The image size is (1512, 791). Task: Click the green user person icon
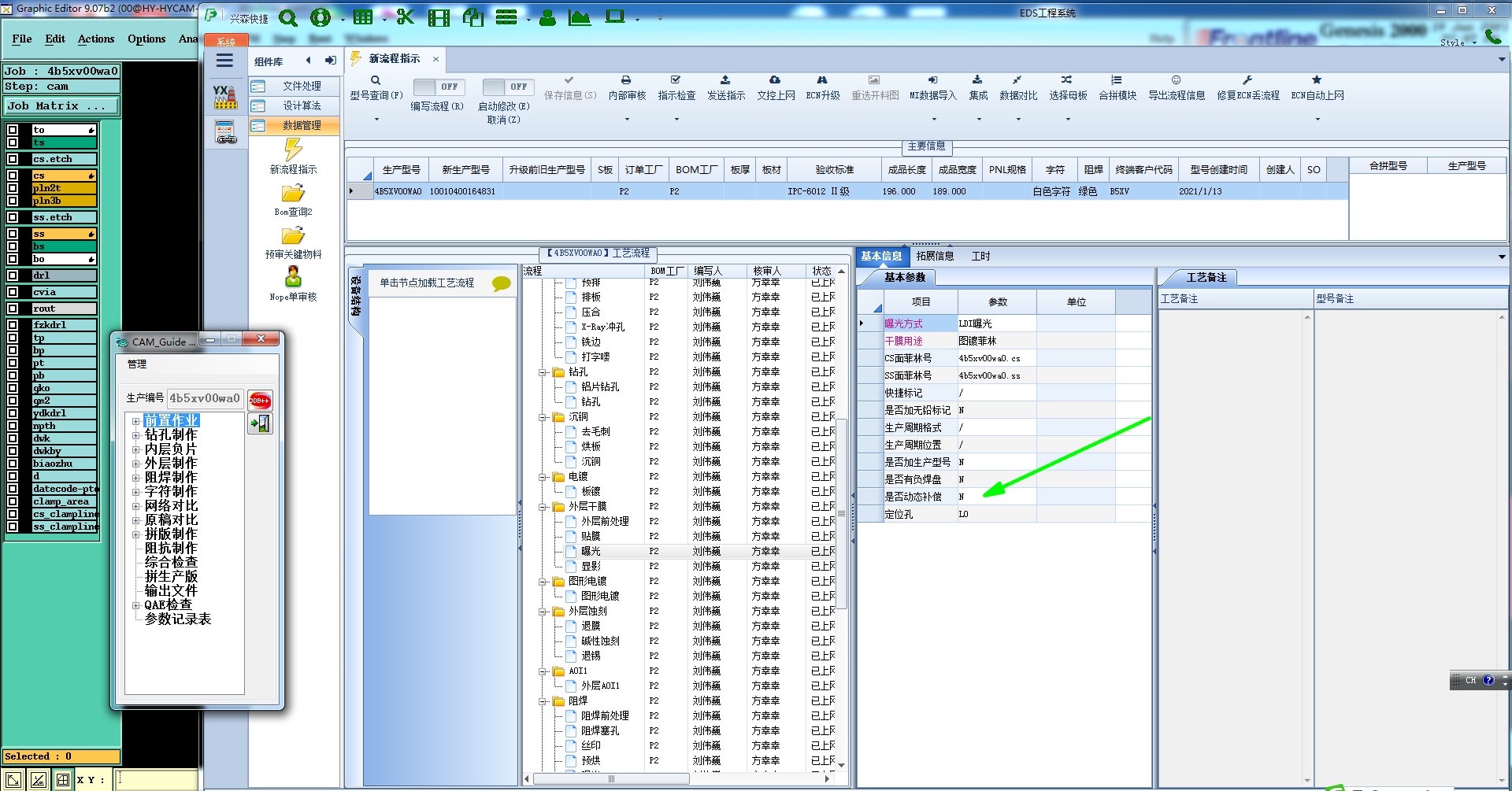(x=547, y=17)
